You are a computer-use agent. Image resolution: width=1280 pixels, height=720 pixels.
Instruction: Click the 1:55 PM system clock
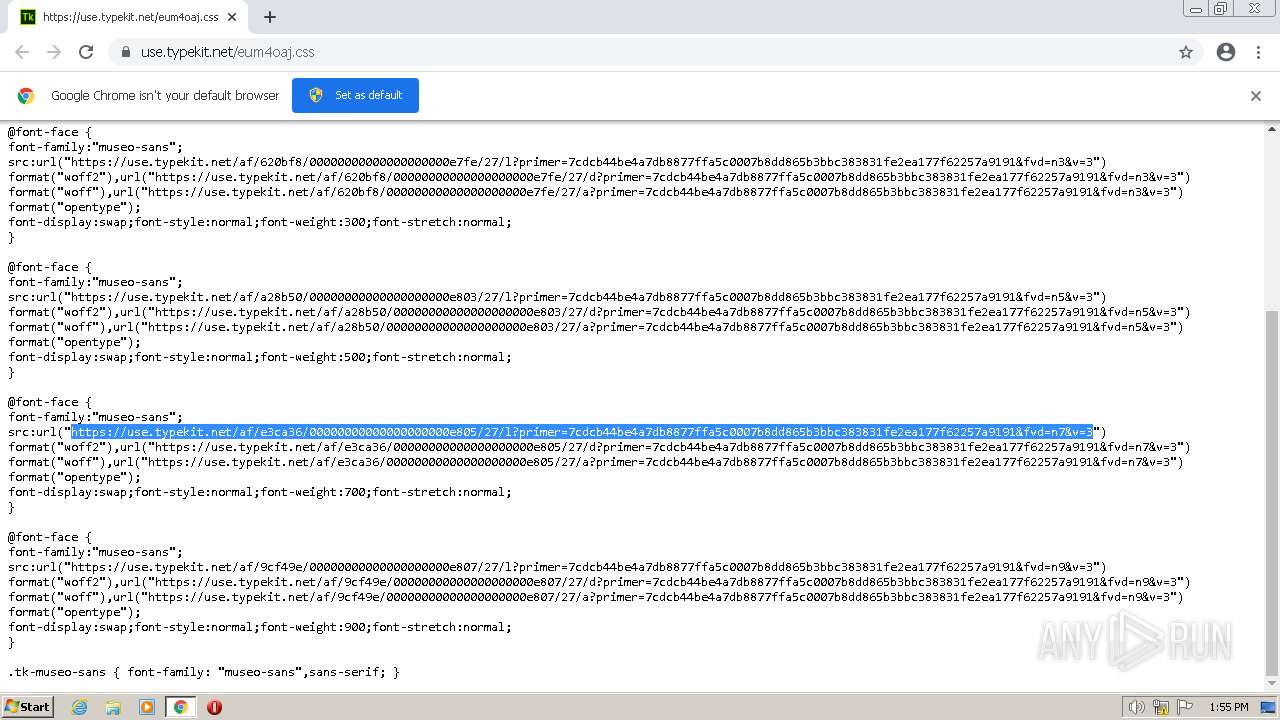(x=1228, y=707)
